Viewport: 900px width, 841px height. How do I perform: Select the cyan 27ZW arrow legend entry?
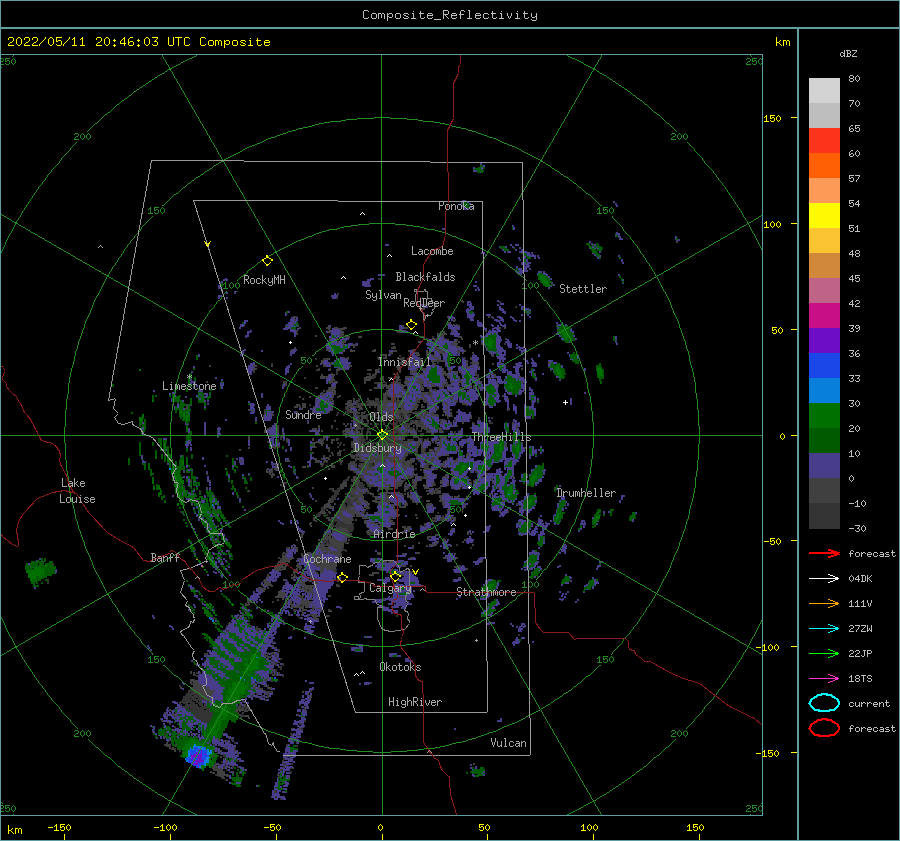824,629
